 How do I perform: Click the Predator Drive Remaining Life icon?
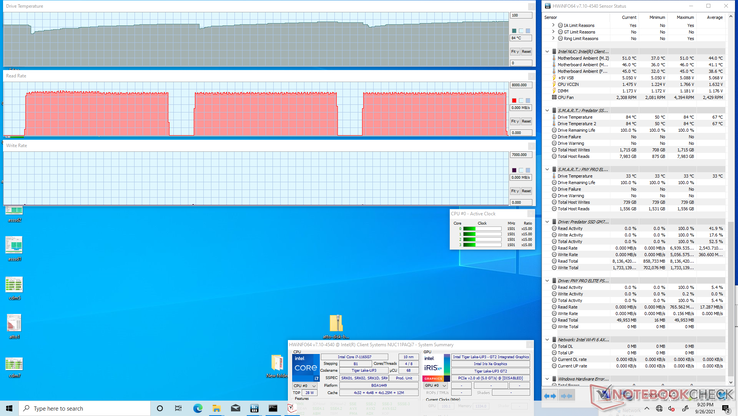point(554,130)
